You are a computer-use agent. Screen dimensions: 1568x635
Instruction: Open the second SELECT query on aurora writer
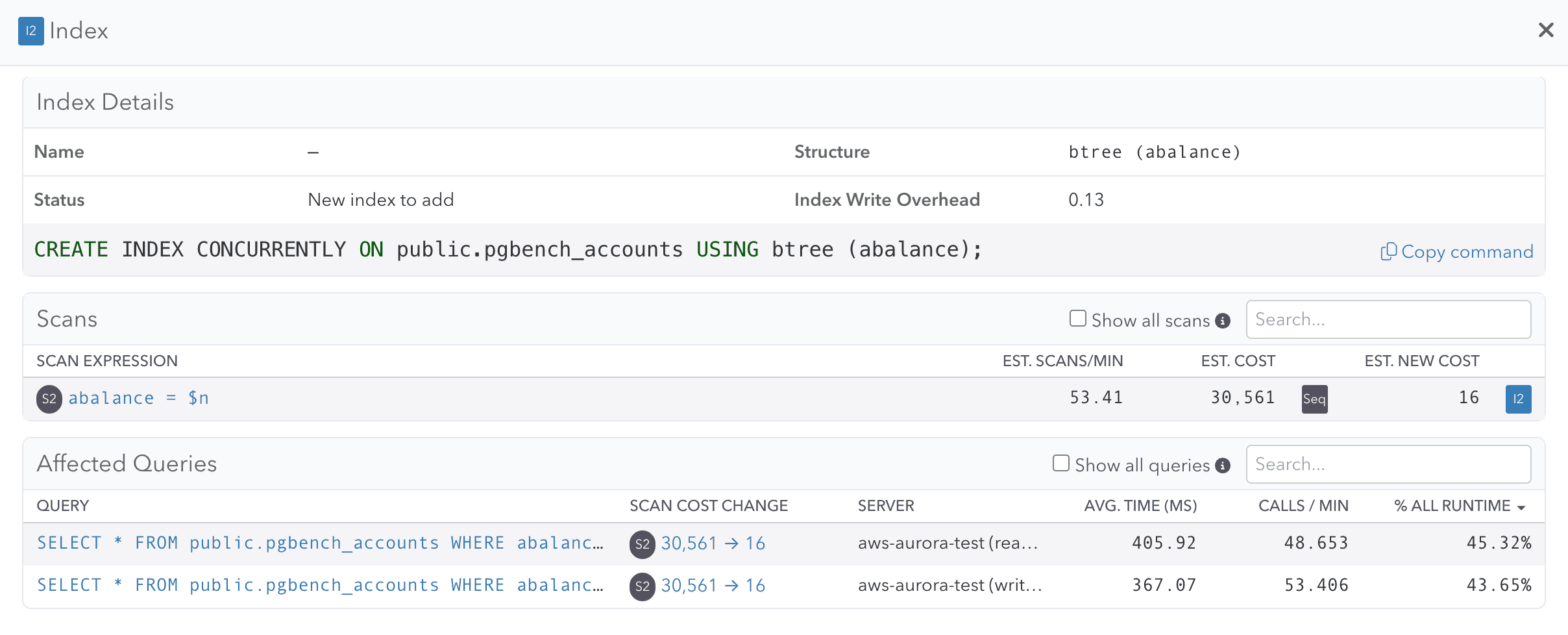click(319, 585)
